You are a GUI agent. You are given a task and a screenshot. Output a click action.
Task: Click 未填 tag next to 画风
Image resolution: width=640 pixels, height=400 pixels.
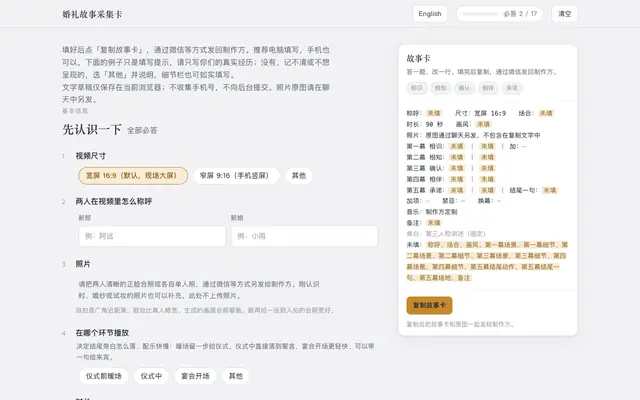[483, 124]
